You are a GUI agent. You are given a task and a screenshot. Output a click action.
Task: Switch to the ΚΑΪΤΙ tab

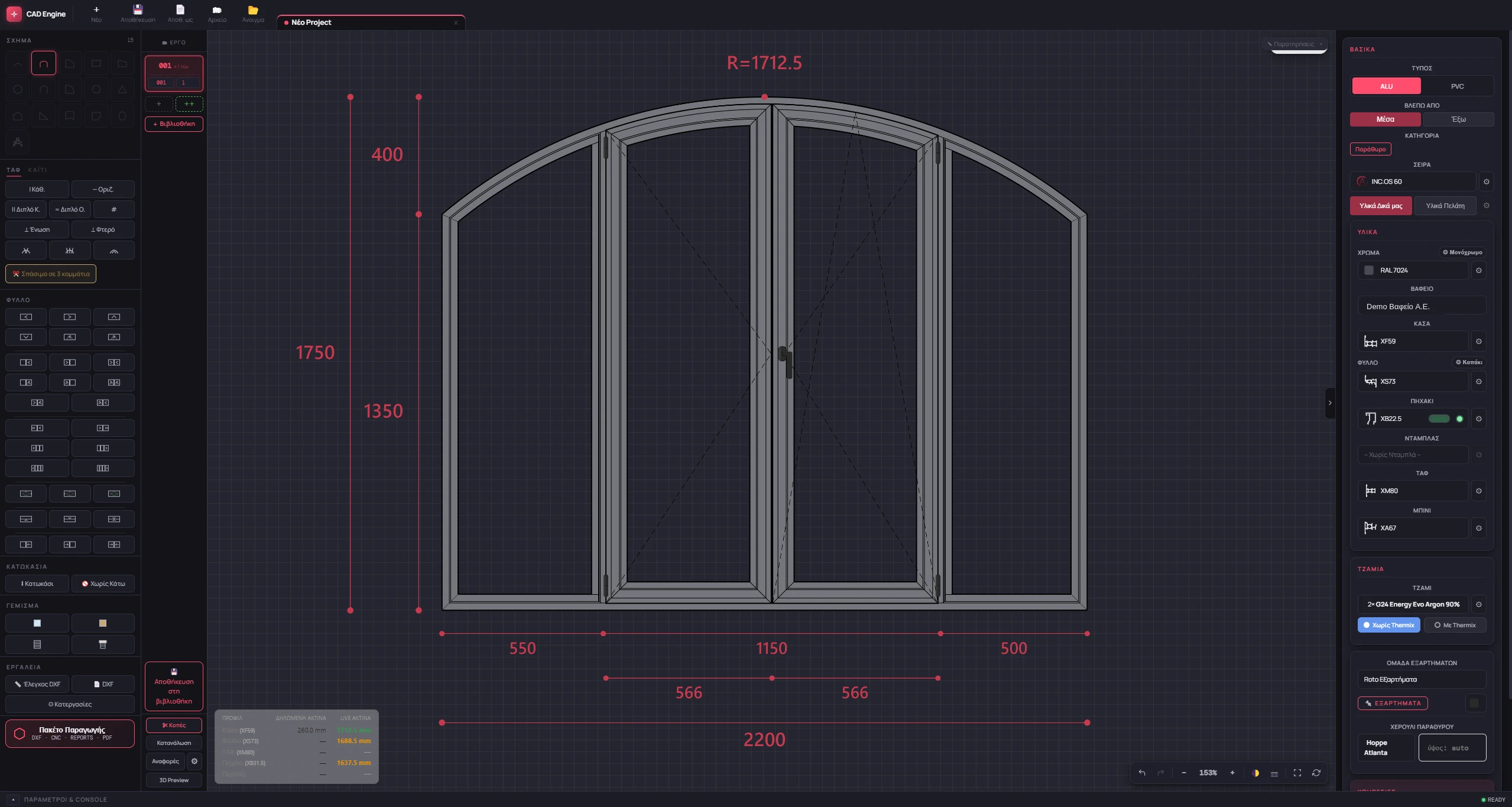click(x=37, y=170)
